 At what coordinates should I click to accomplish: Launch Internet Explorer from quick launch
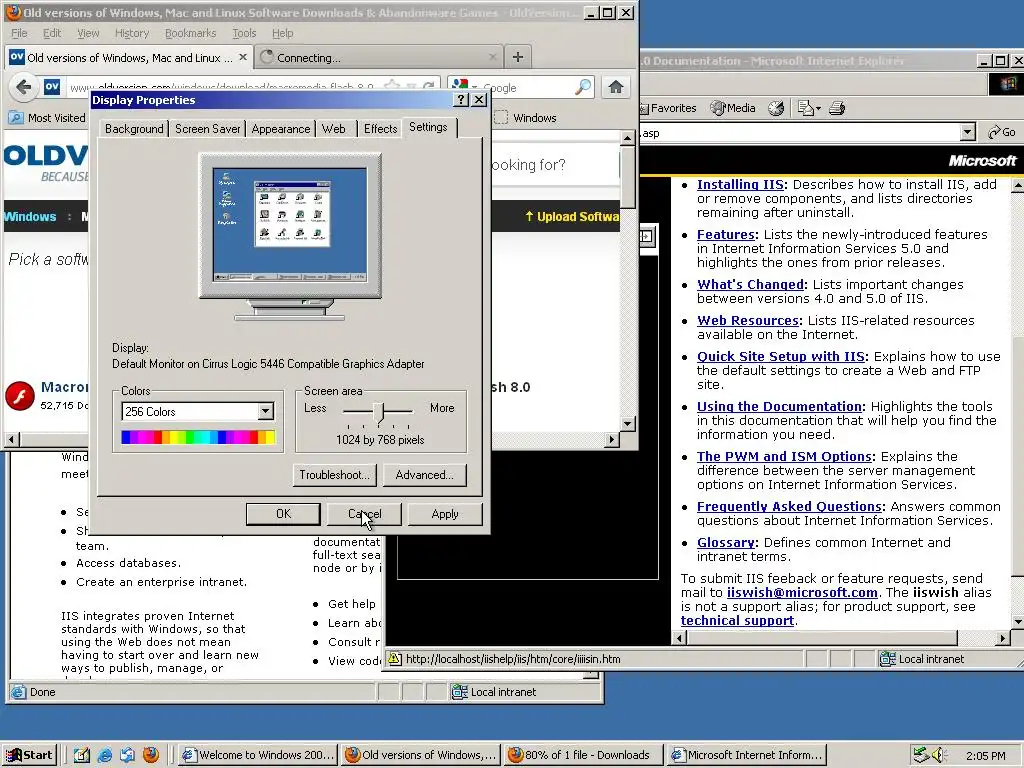[x=104, y=756]
